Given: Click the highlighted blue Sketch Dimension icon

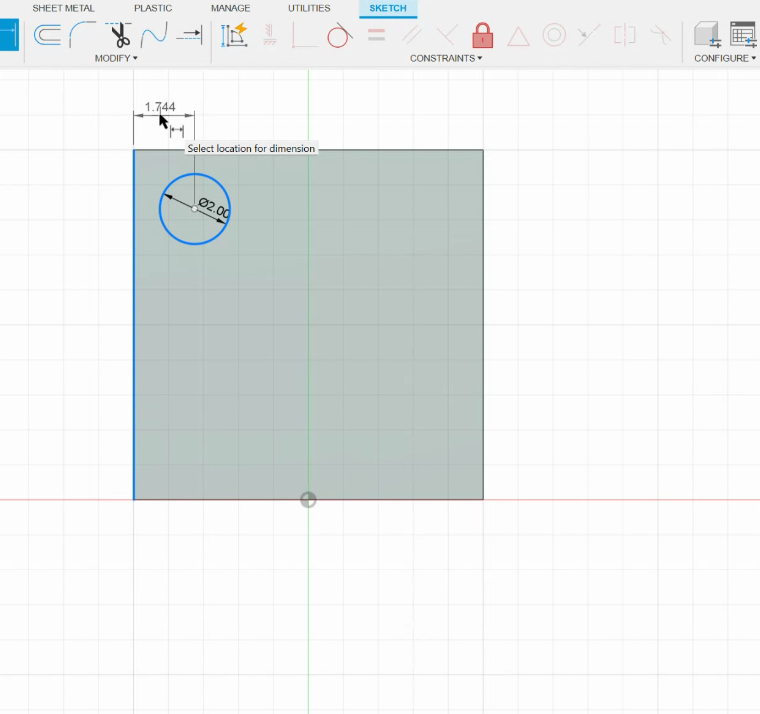Looking at the screenshot, I should (x=9, y=34).
